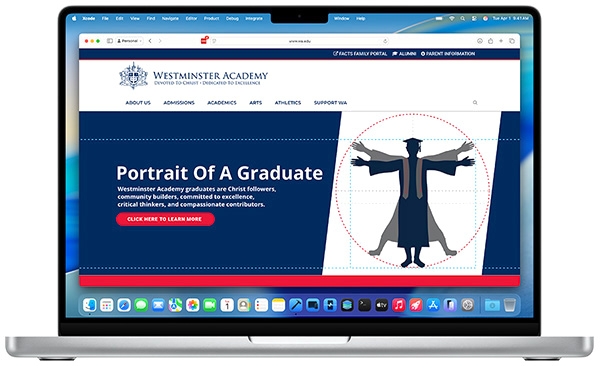Open App Store from the Dock
Image resolution: width=600 pixels, height=366 pixels.
433,305
